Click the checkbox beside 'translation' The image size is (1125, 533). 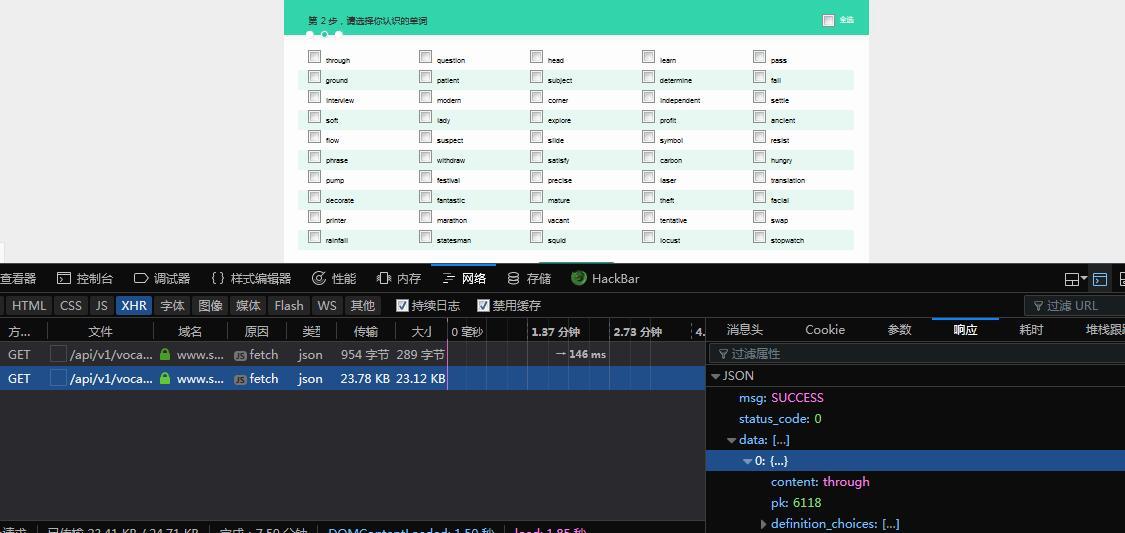[x=760, y=176]
